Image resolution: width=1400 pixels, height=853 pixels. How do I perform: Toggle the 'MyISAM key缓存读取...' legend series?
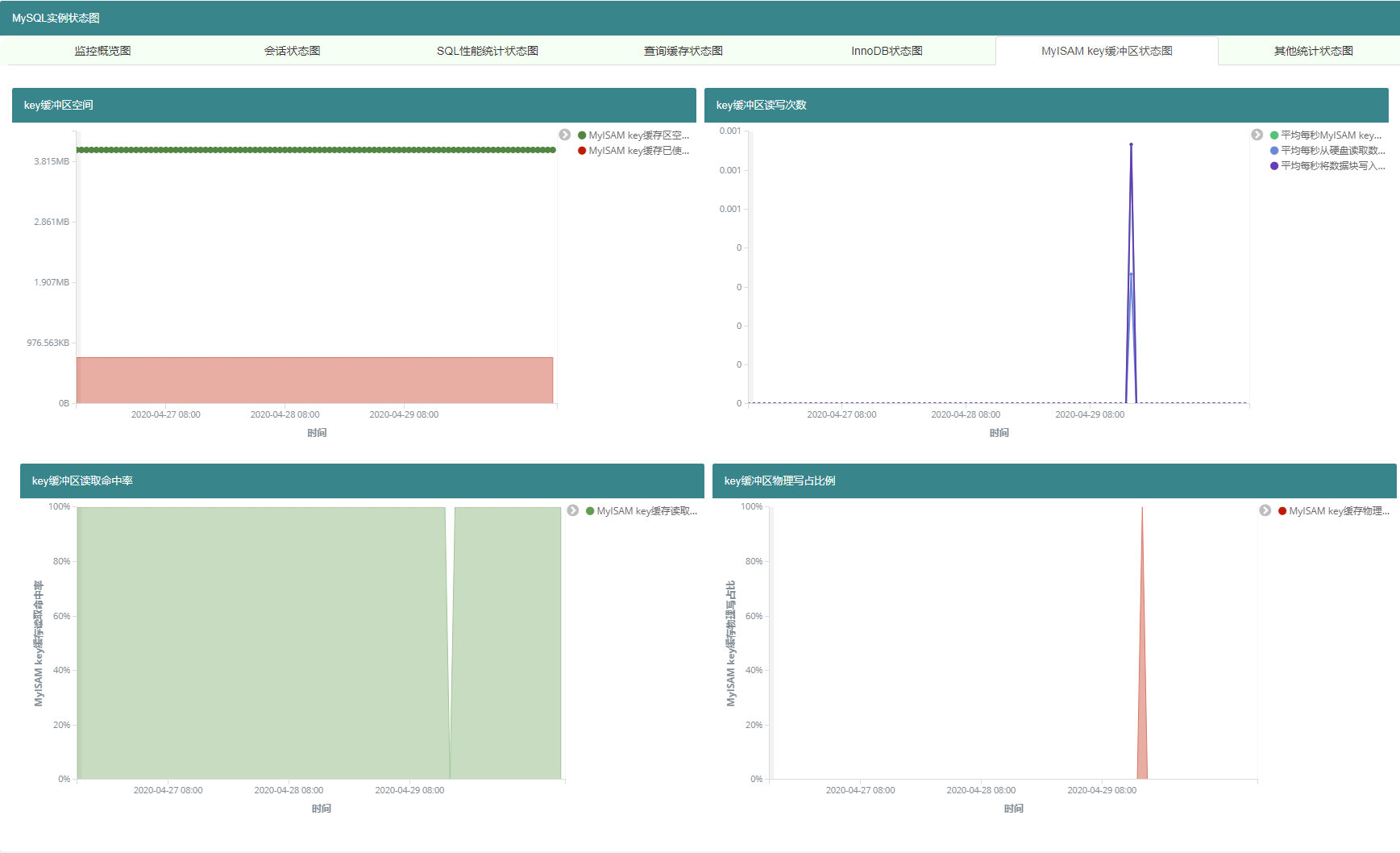point(642,511)
